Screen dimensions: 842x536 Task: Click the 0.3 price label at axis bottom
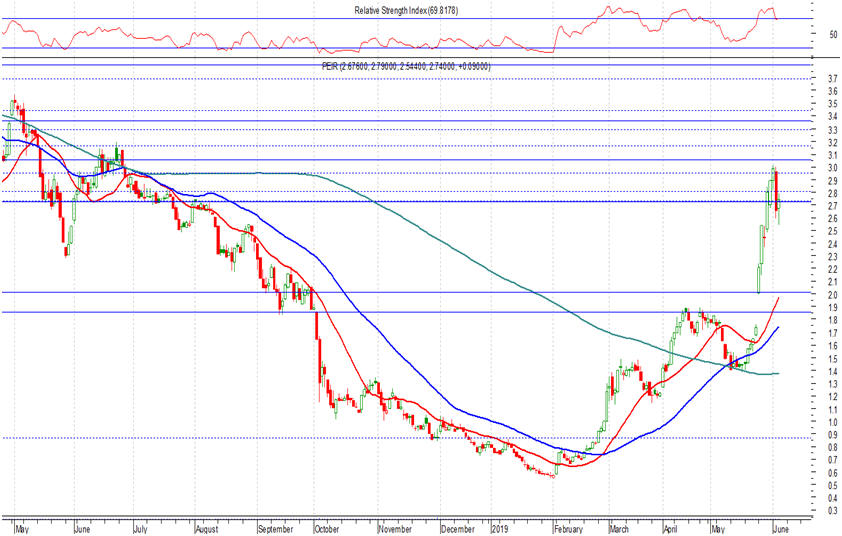click(x=805, y=511)
